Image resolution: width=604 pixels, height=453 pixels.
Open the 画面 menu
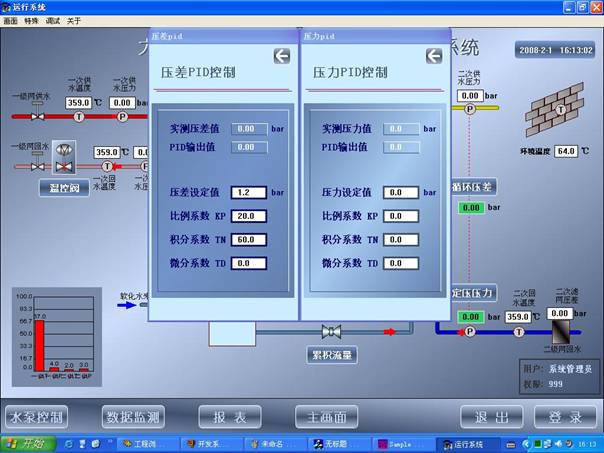pyautogui.click(x=11, y=20)
